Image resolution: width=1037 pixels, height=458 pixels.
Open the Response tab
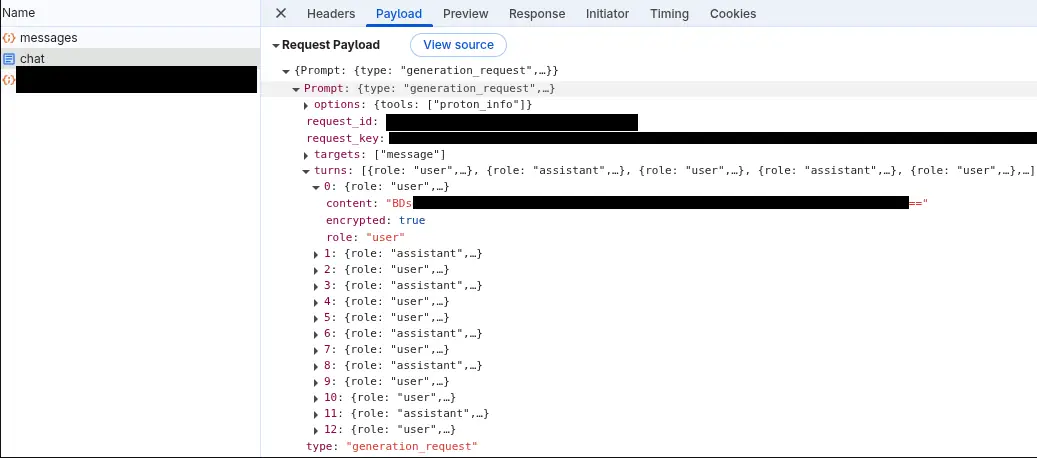[x=537, y=14]
